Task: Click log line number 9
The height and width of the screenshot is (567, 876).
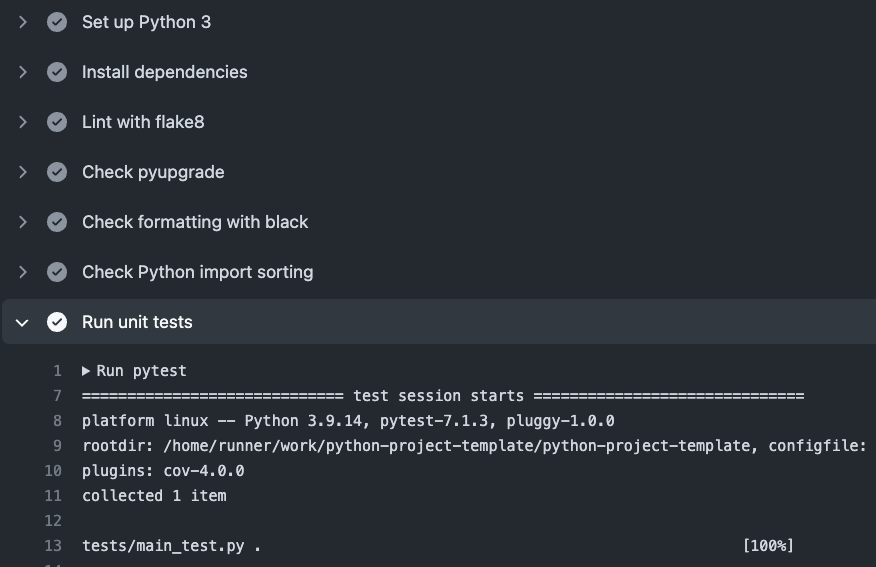Action: (57, 446)
